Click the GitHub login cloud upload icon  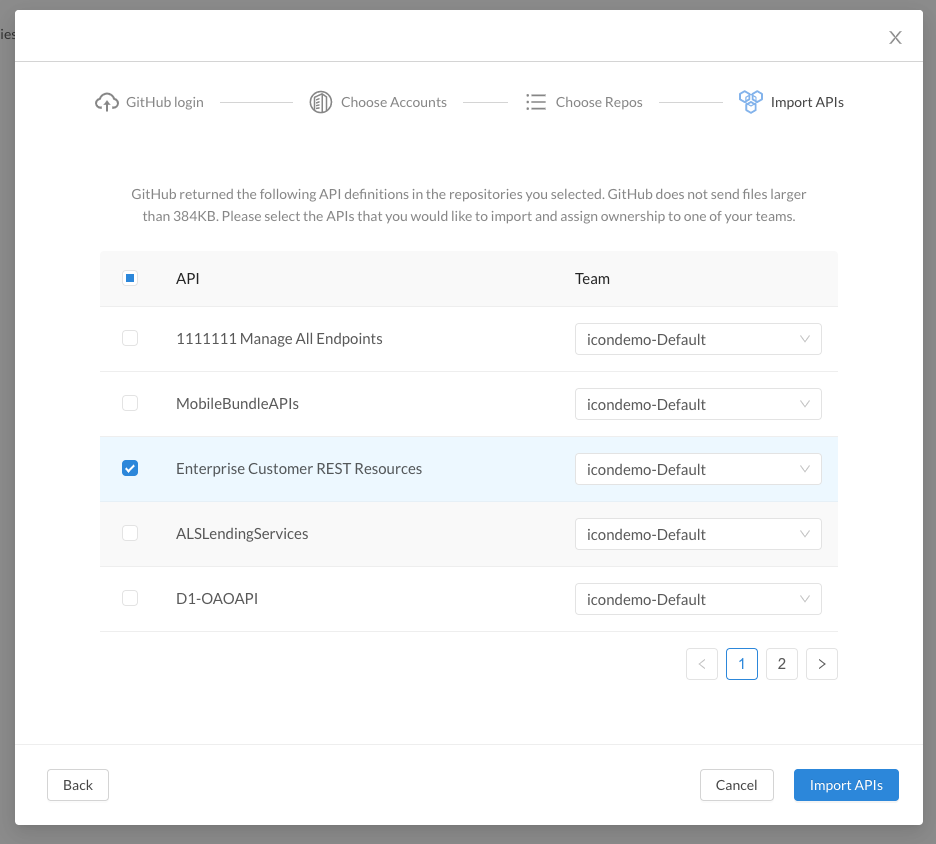[x=107, y=102]
